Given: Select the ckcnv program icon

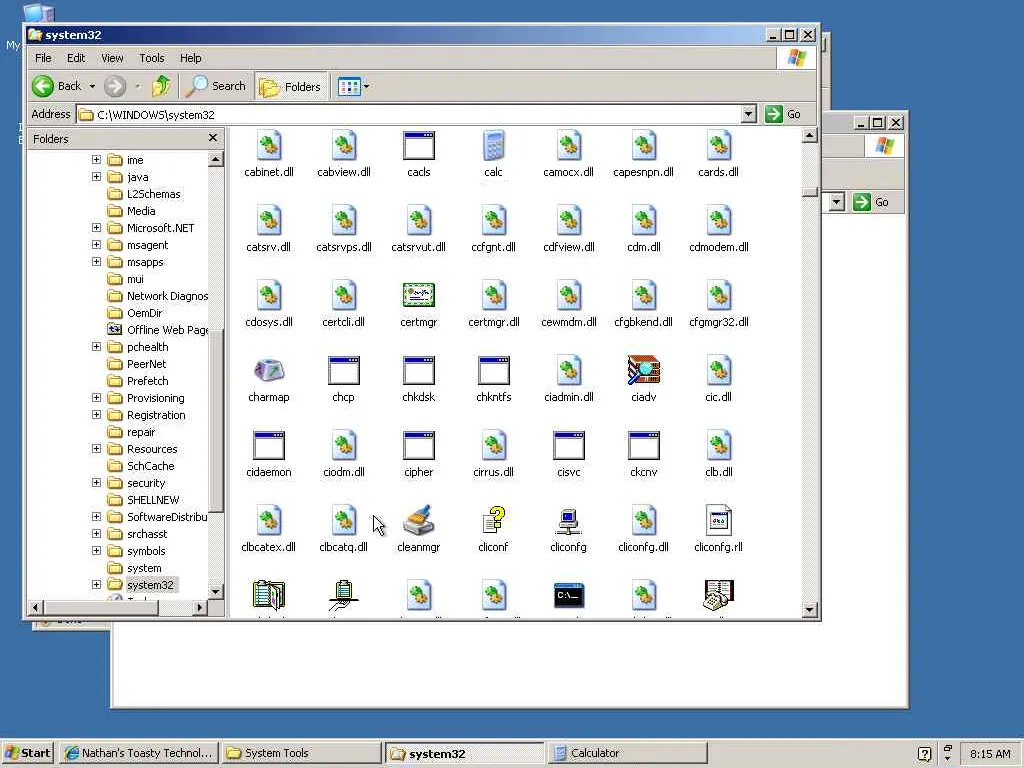Looking at the screenshot, I should pos(643,445).
